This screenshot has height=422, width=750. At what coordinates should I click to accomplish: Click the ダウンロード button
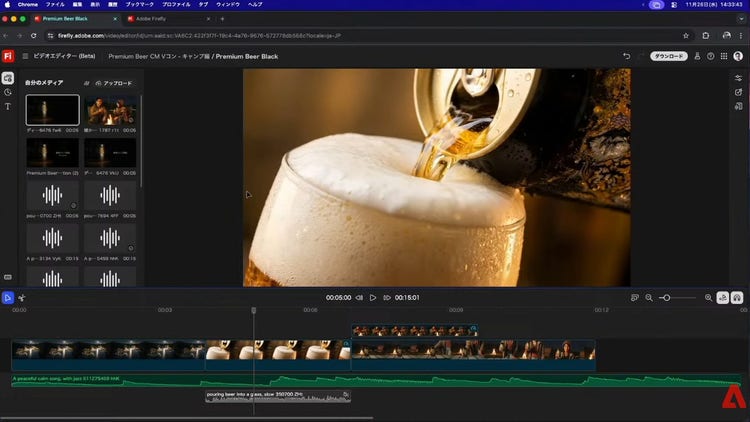click(x=668, y=56)
